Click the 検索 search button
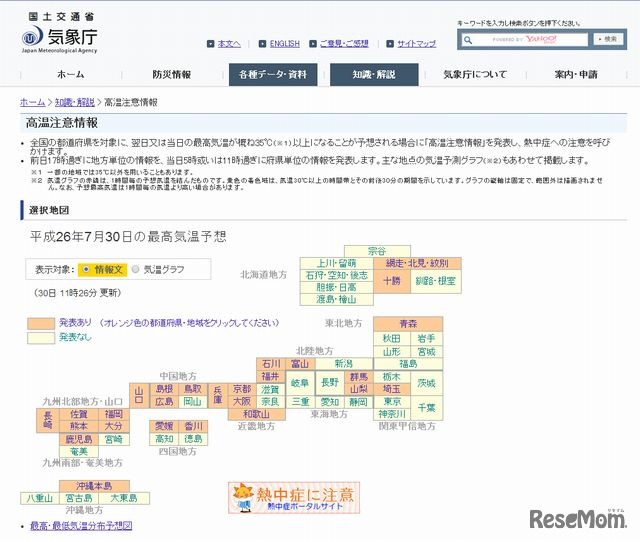This screenshot has height=542, width=640. point(608,39)
